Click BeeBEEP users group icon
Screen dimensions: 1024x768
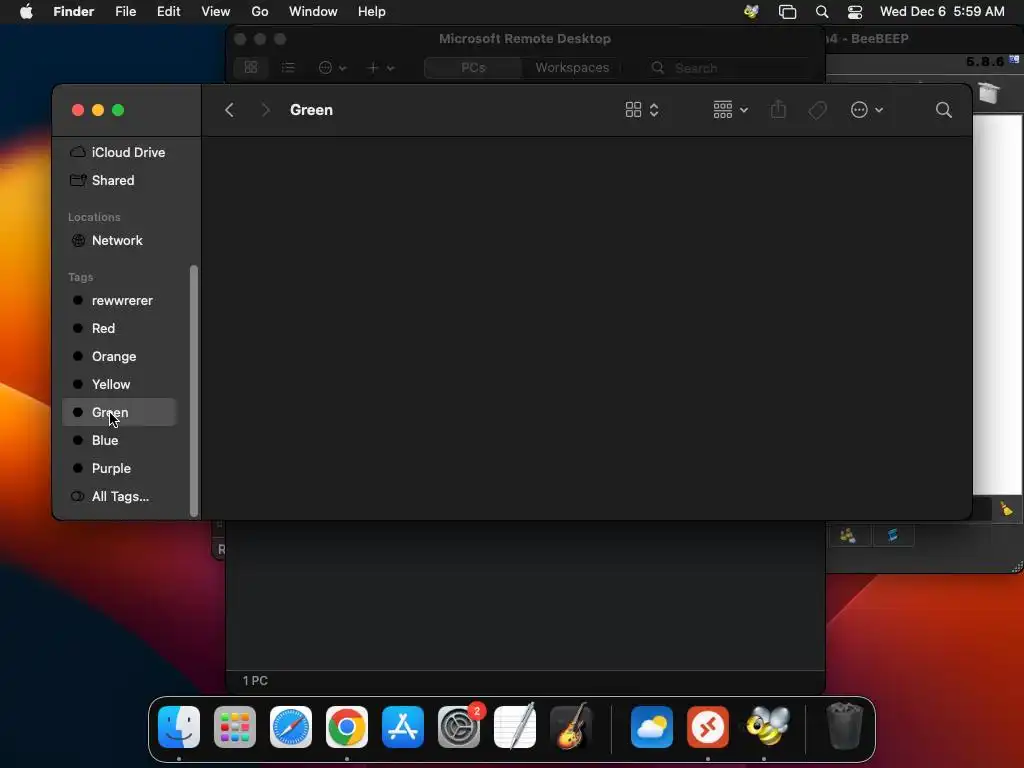848,536
